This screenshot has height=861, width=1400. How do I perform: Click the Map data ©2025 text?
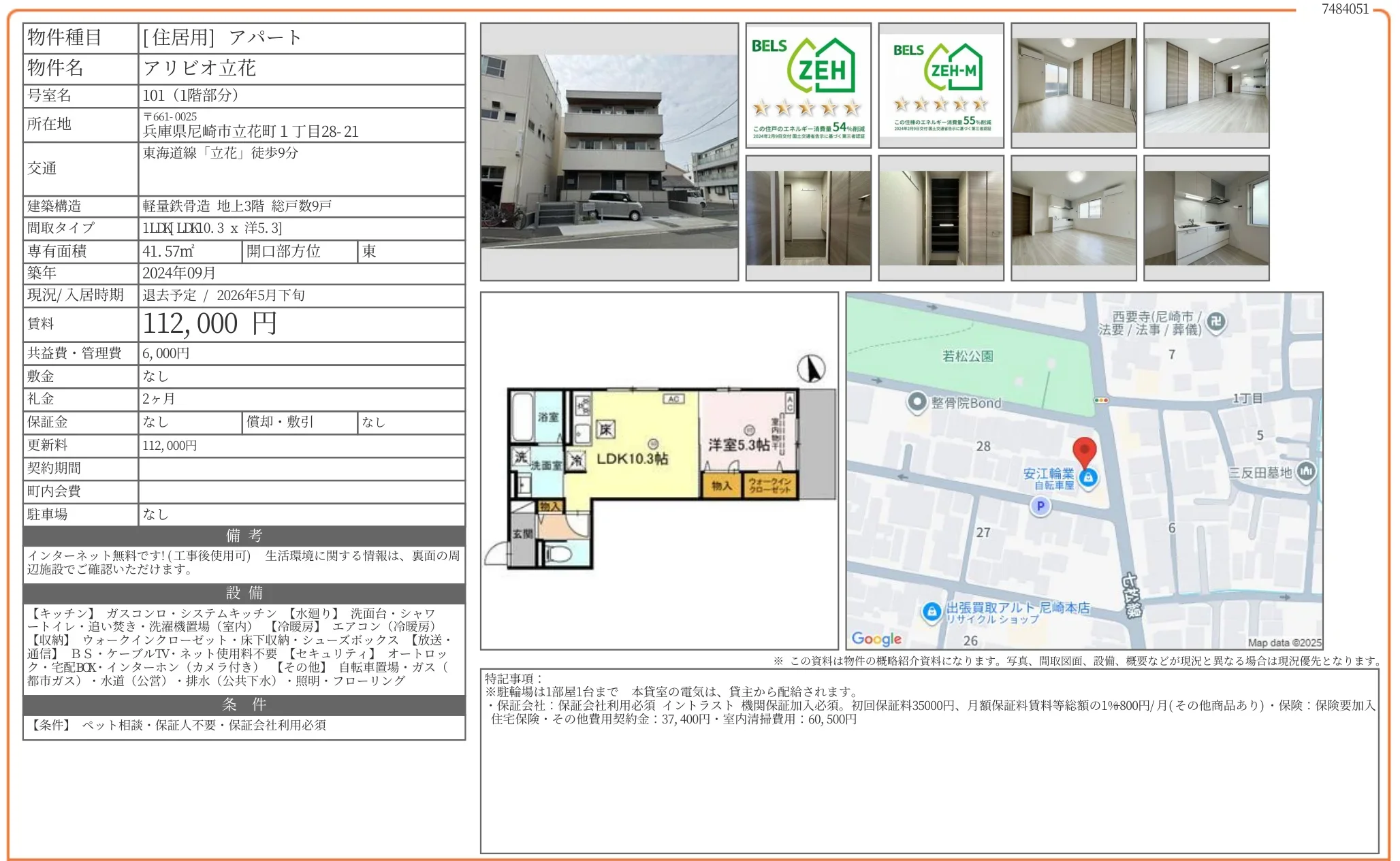1284,643
